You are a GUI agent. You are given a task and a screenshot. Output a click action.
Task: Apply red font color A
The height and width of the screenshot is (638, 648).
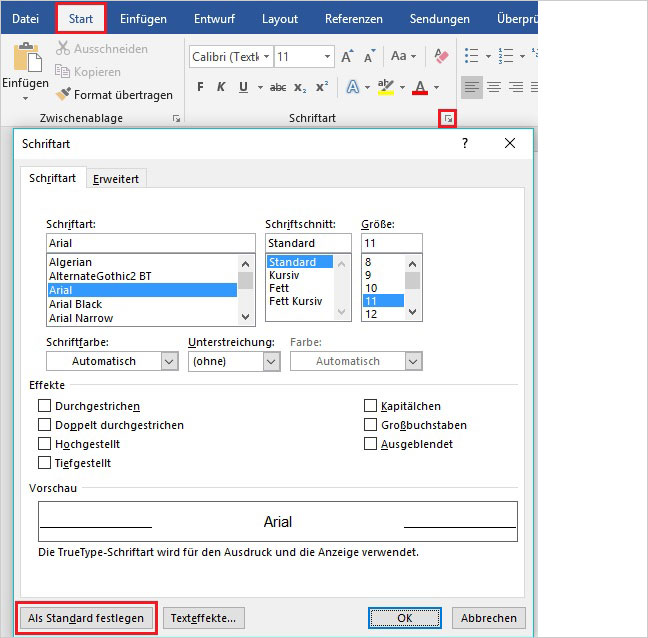420,88
